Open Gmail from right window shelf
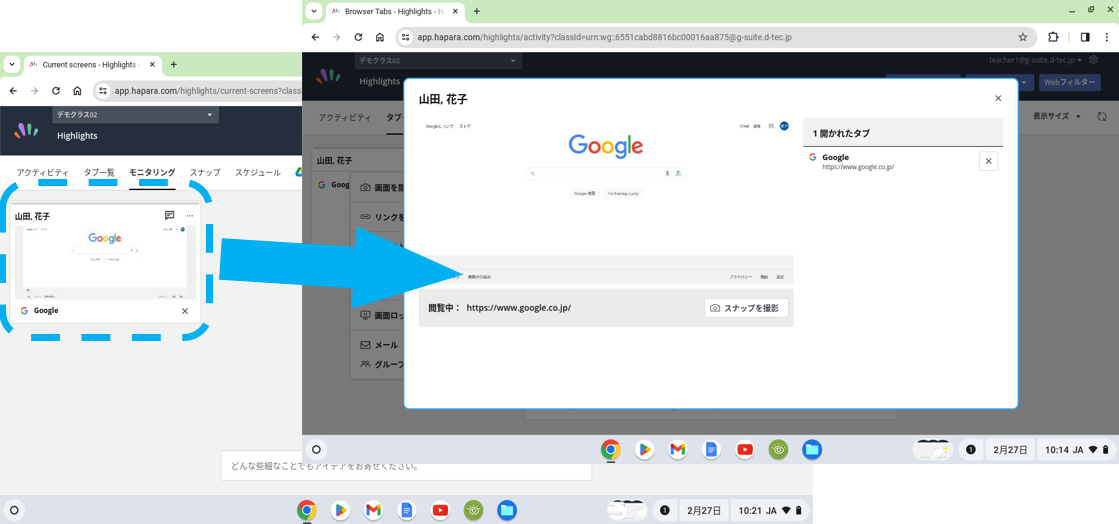The width and height of the screenshot is (1119, 524). (x=678, y=449)
